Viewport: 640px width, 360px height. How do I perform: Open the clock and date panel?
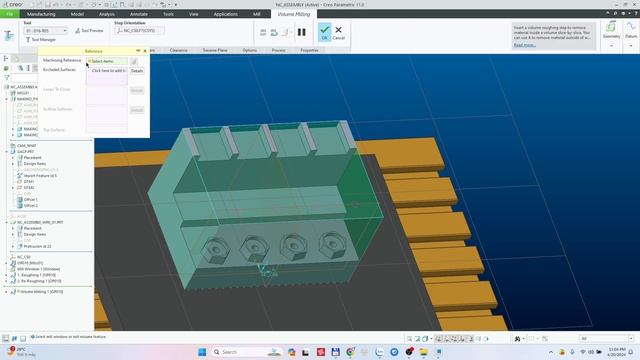point(617,352)
